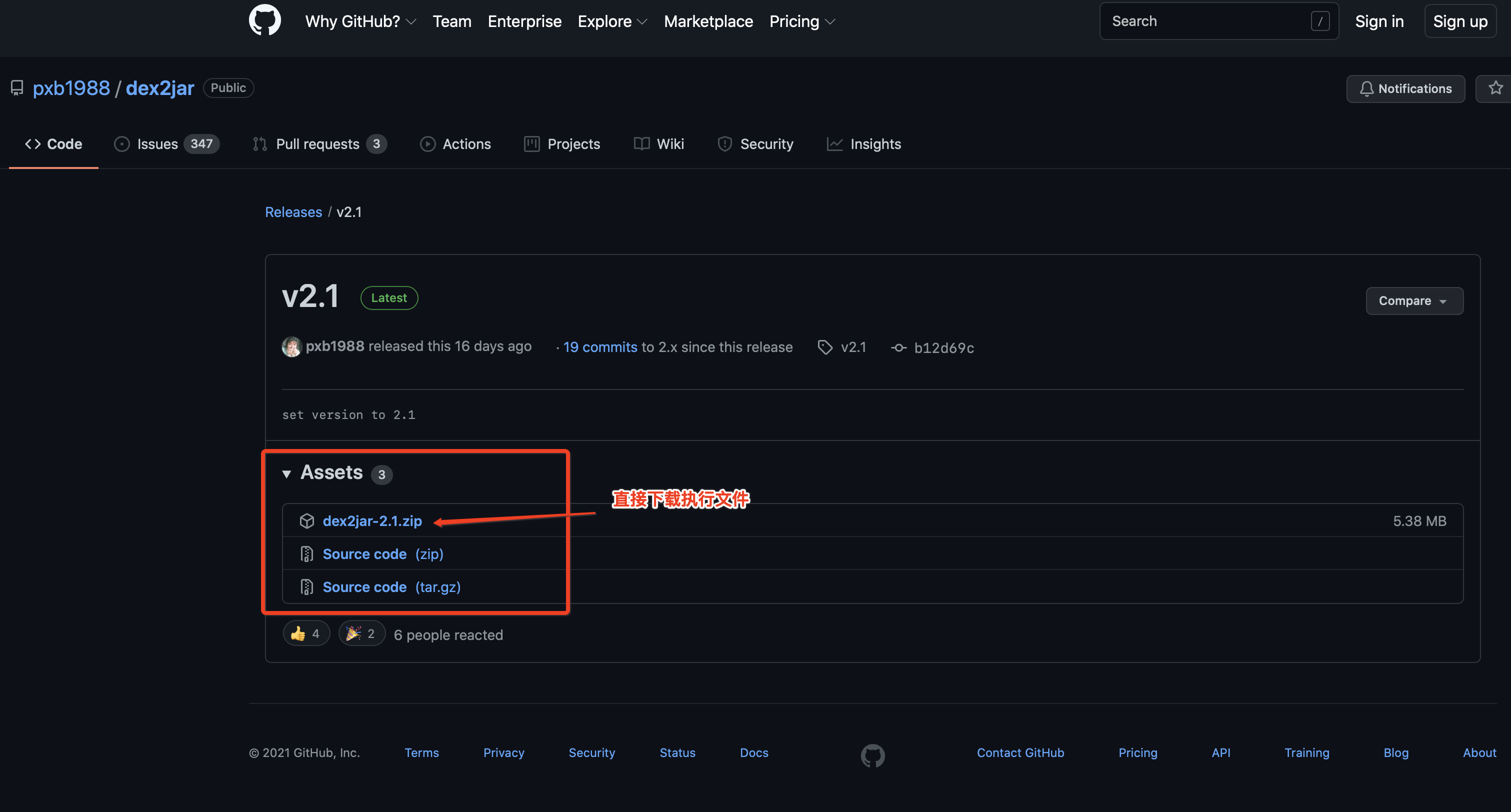This screenshot has width=1511, height=812.
Task: Click inside the Search input field
Action: click(1219, 20)
